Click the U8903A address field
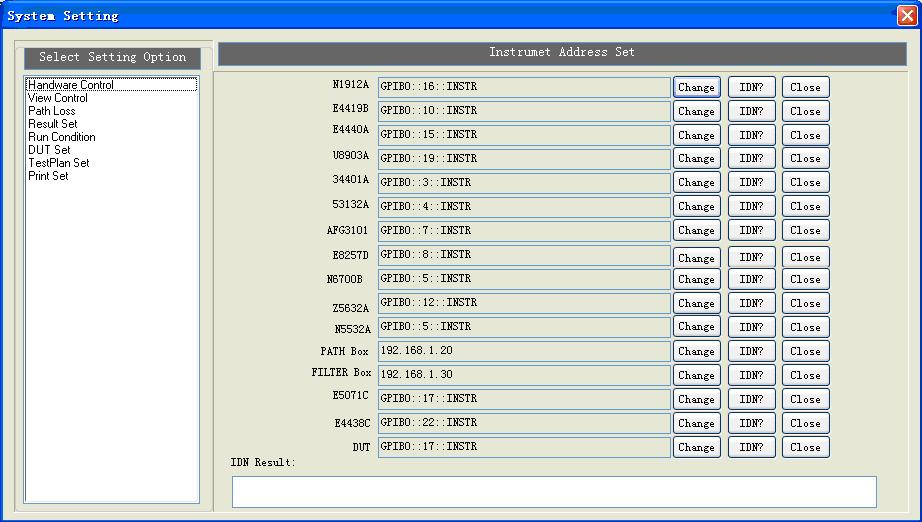The height and width of the screenshot is (522, 922). (524, 159)
